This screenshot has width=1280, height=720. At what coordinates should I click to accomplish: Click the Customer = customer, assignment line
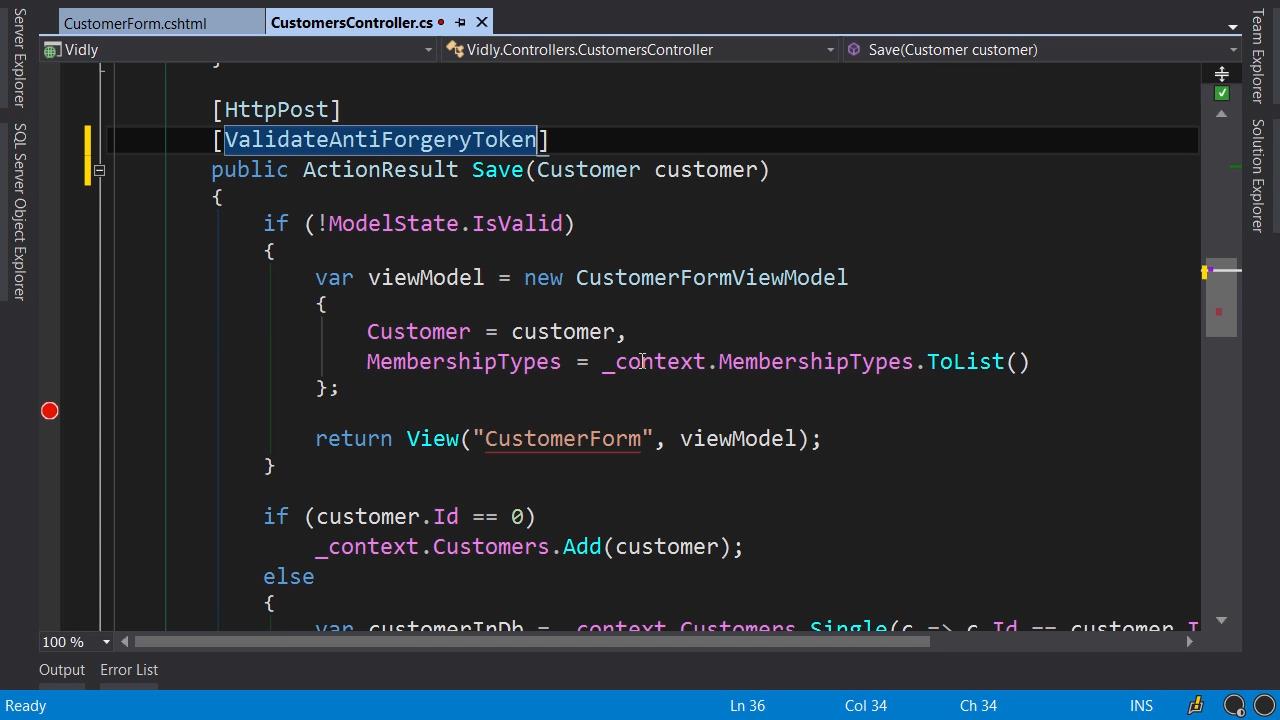[496, 332]
